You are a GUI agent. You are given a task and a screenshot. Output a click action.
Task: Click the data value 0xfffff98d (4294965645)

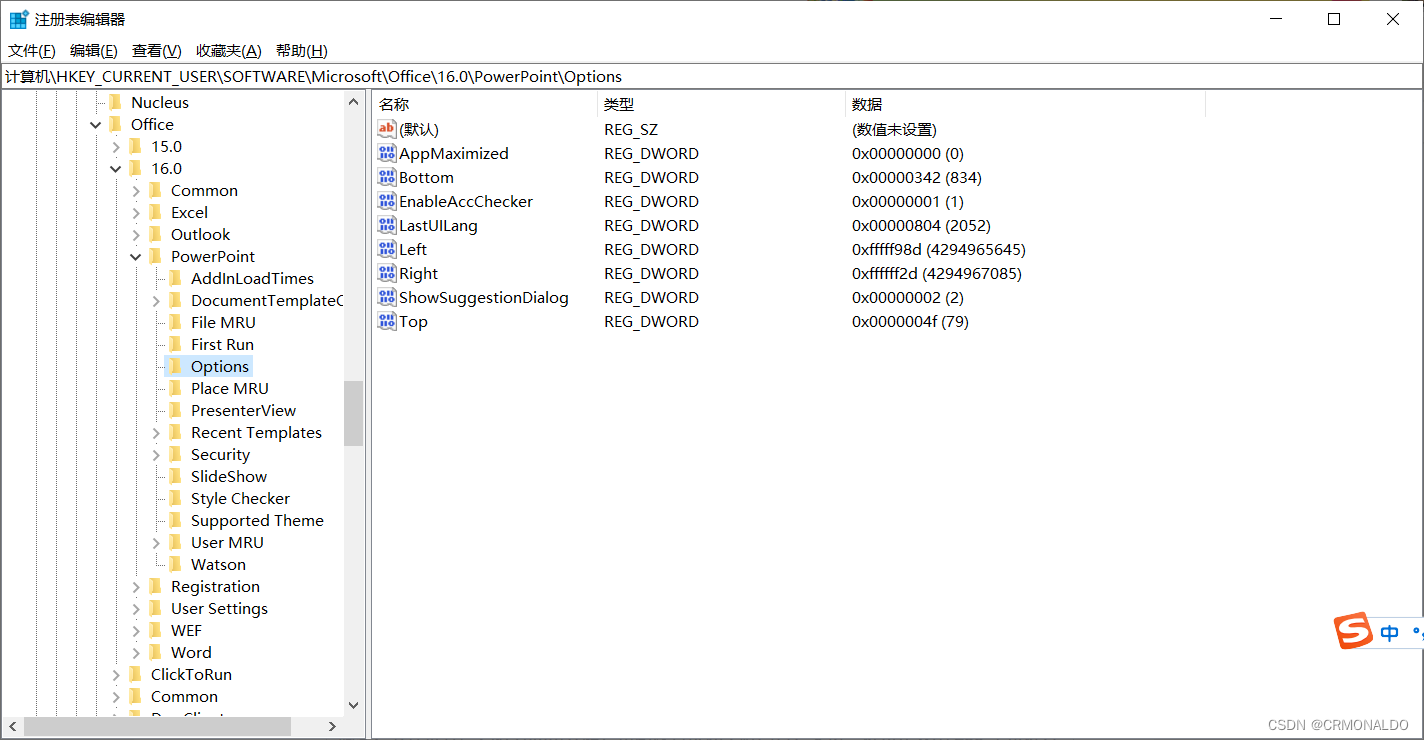click(x=939, y=249)
